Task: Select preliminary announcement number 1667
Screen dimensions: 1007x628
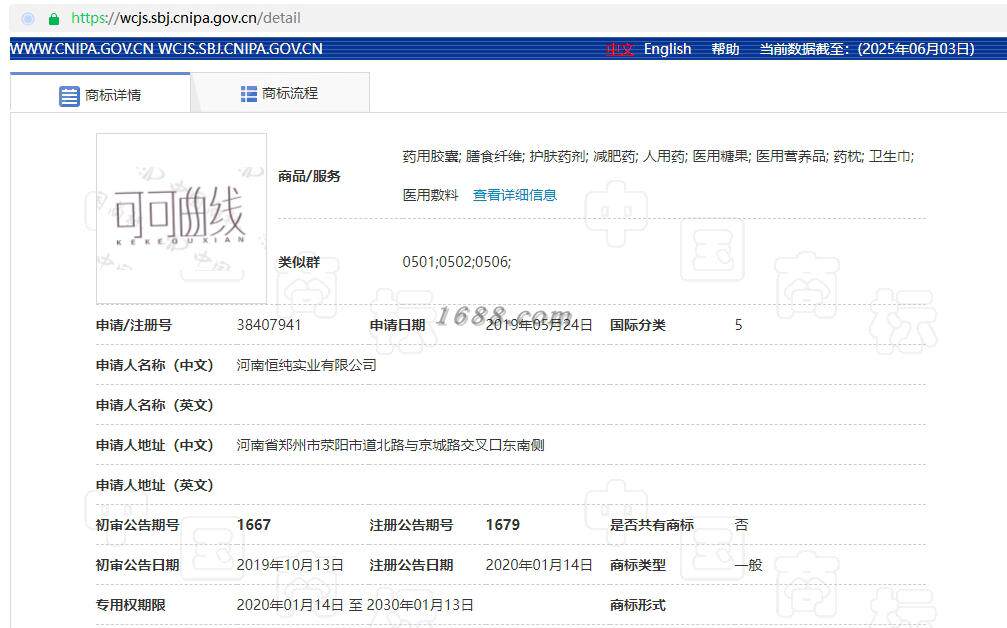Action: coord(254,525)
